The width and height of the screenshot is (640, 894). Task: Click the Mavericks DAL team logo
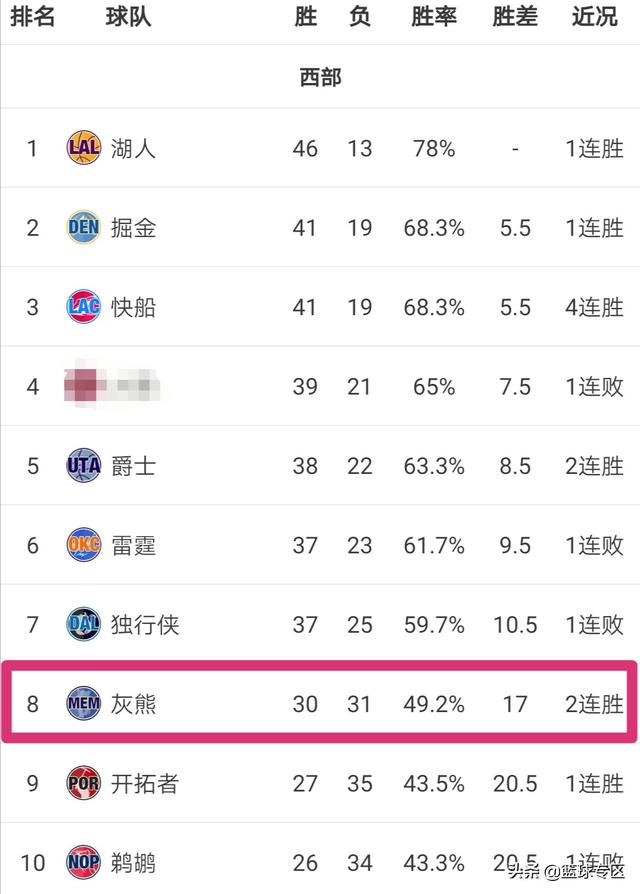84,624
